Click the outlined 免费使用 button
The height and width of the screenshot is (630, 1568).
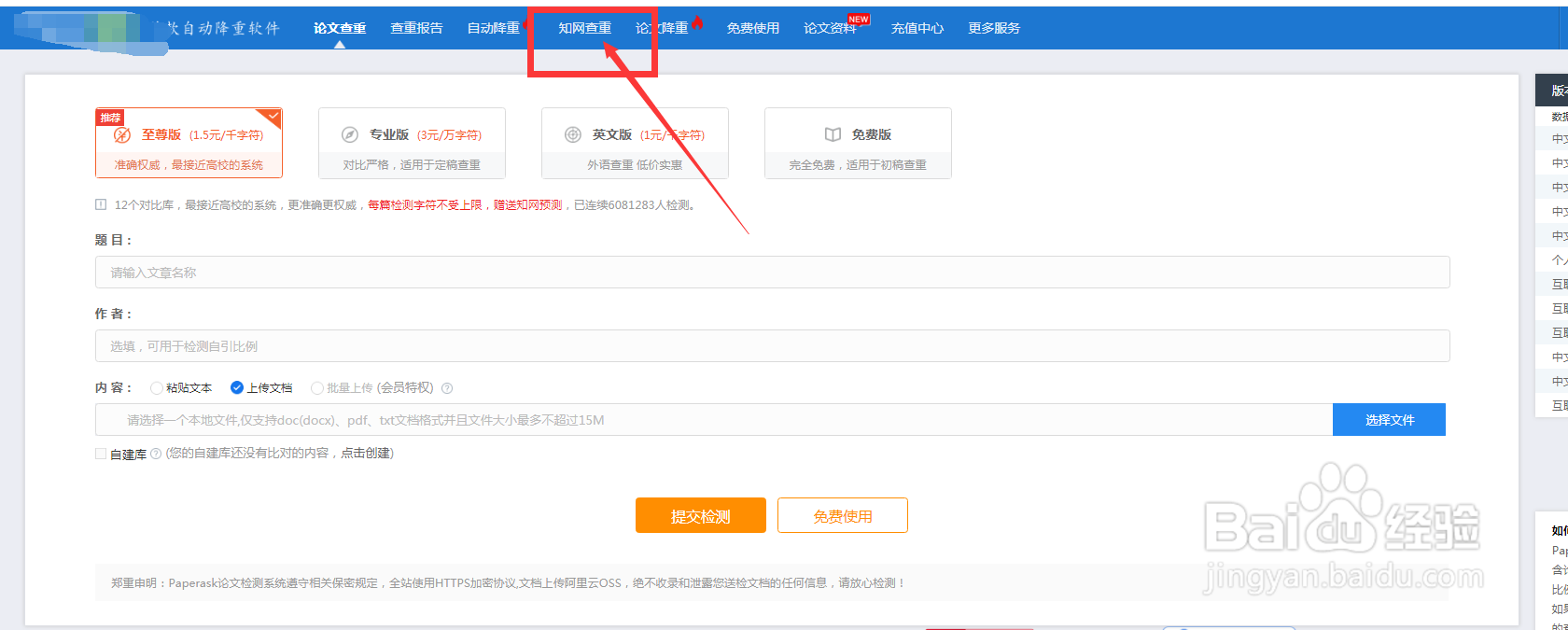[x=843, y=515]
